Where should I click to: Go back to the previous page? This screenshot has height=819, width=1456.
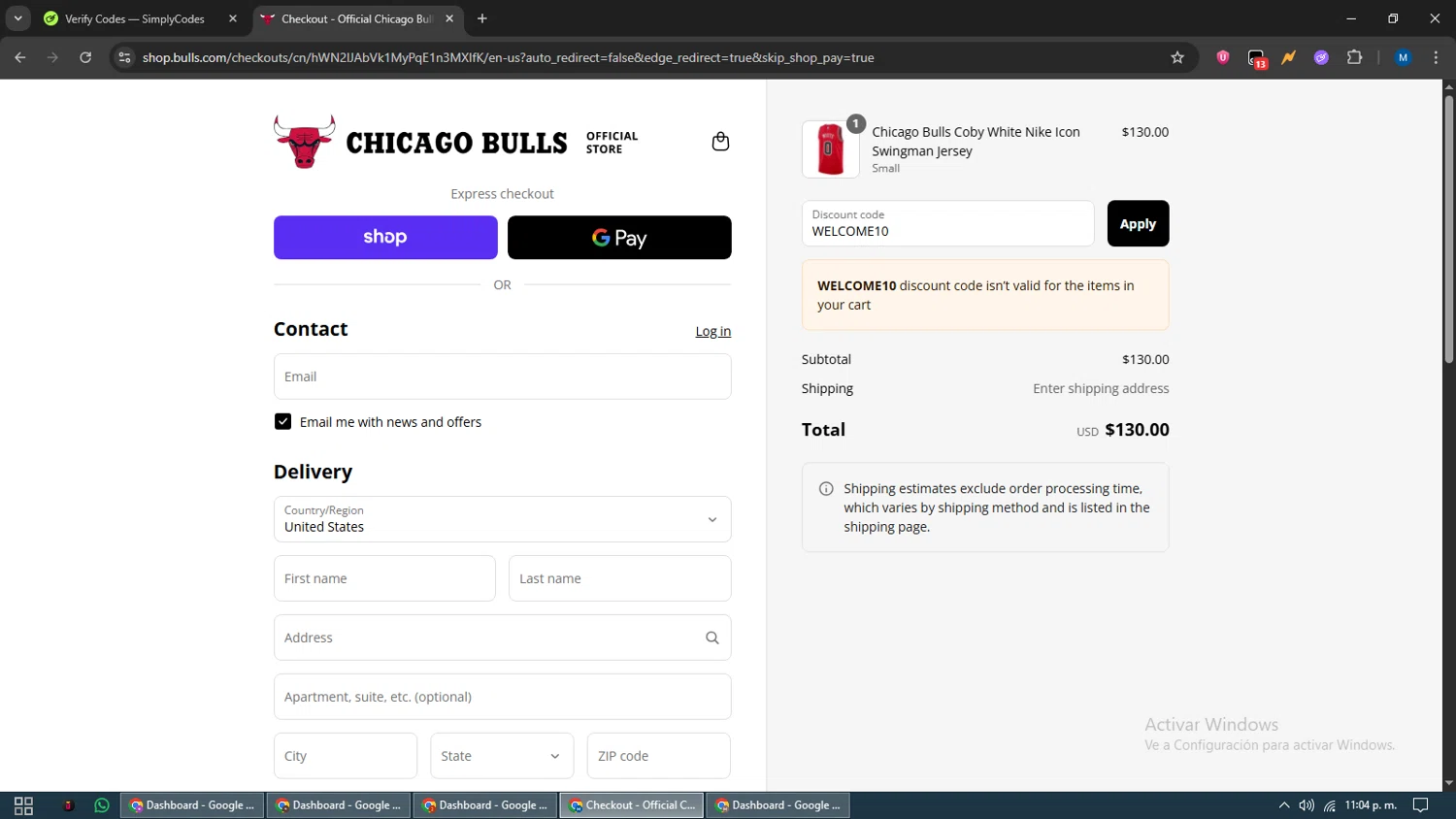coord(20,57)
